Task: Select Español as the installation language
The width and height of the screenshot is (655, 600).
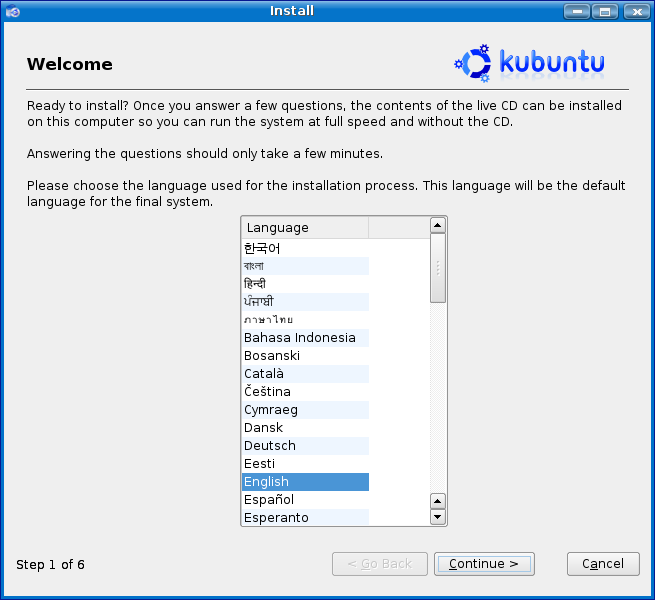Action: click(269, 500)
